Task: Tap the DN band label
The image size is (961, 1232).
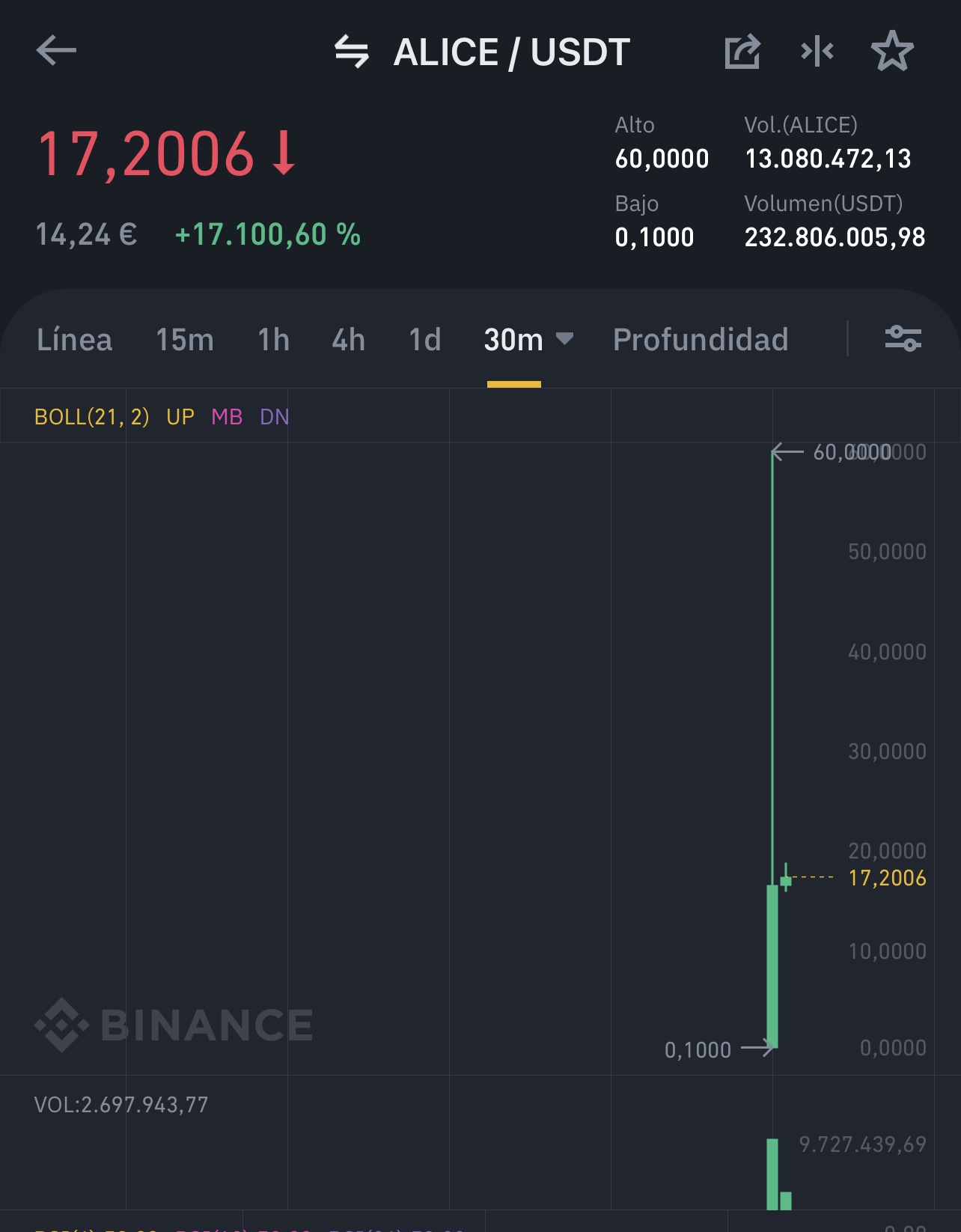Action: pos(274,417)
